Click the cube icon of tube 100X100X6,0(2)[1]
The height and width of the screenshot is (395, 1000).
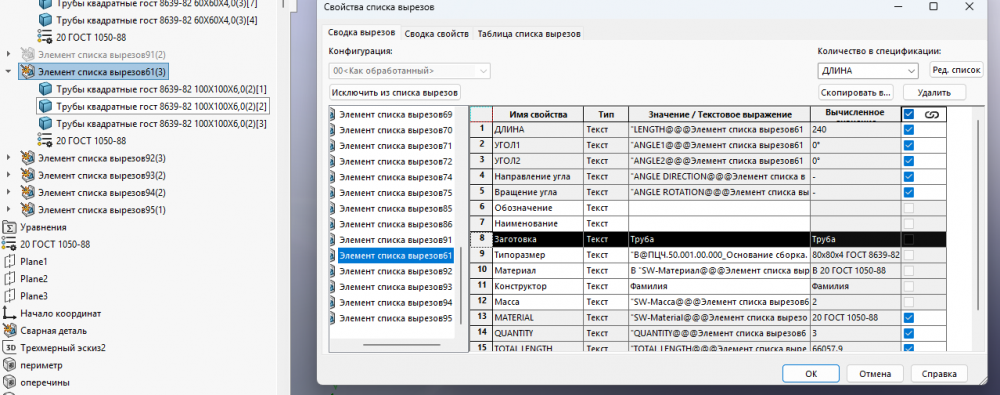(45, 89)
